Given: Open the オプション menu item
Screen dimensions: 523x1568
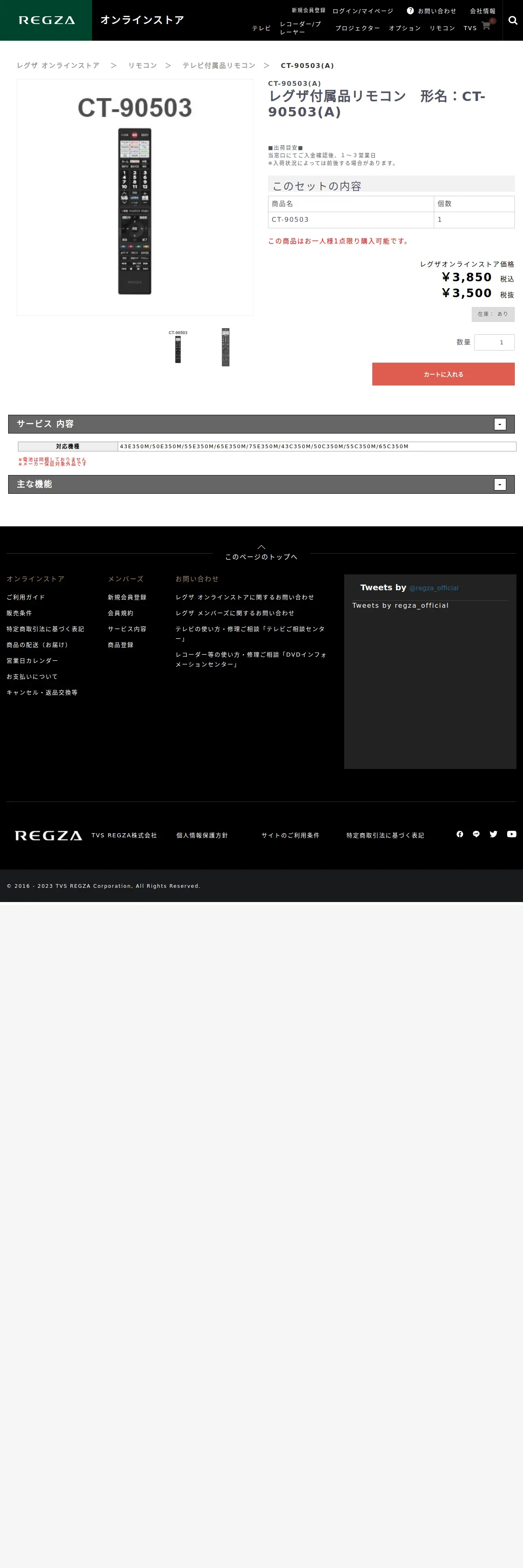Looking at the screenshot, I should pos(404,28).
